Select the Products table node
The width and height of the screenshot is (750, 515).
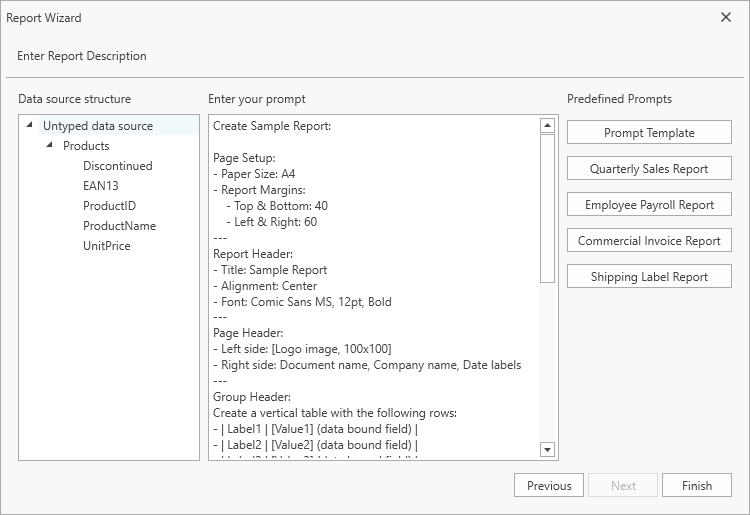coord(86,146)
